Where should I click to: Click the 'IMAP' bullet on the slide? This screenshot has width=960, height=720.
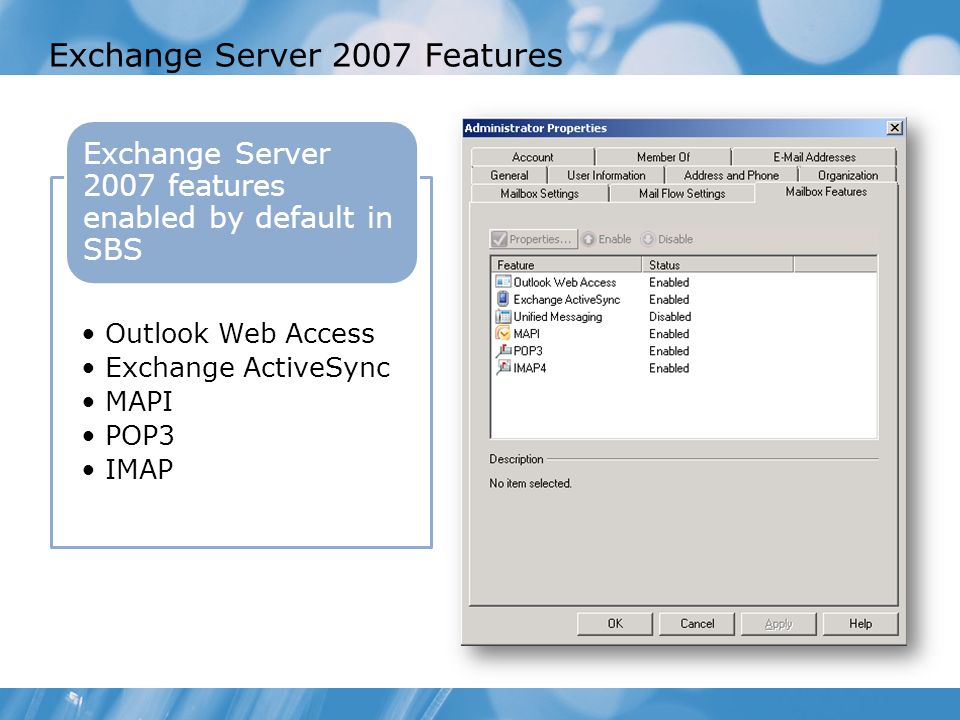point(139,470)
